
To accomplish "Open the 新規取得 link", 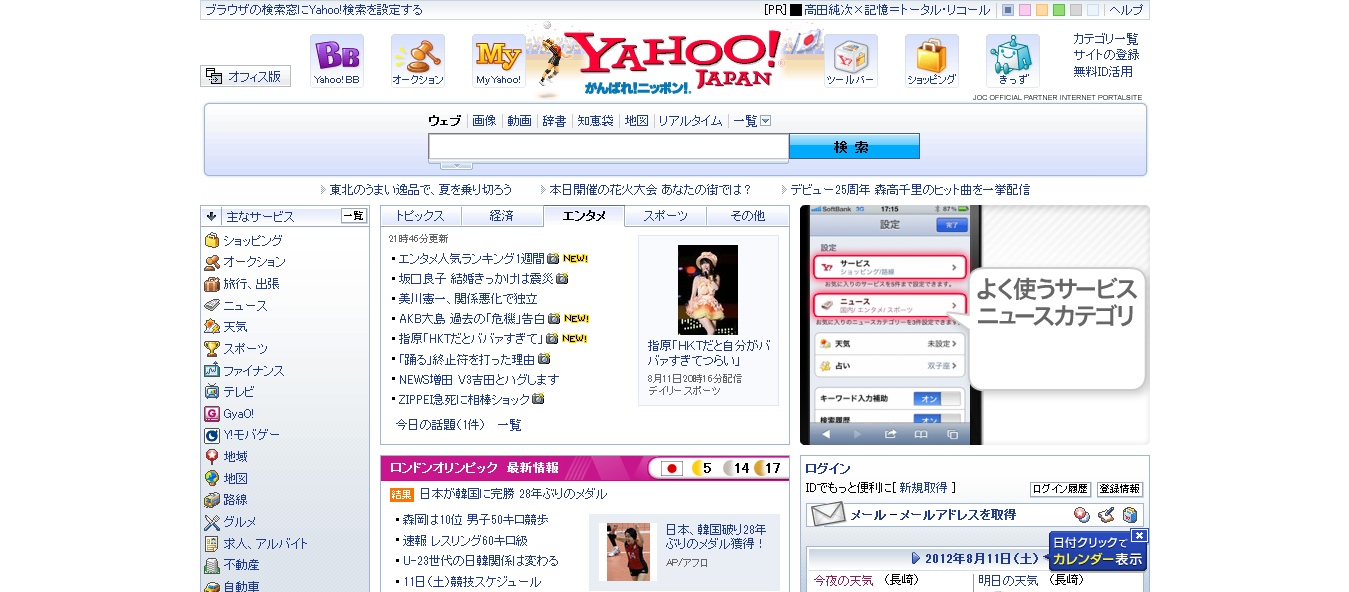I will click(x=922, y=488).
